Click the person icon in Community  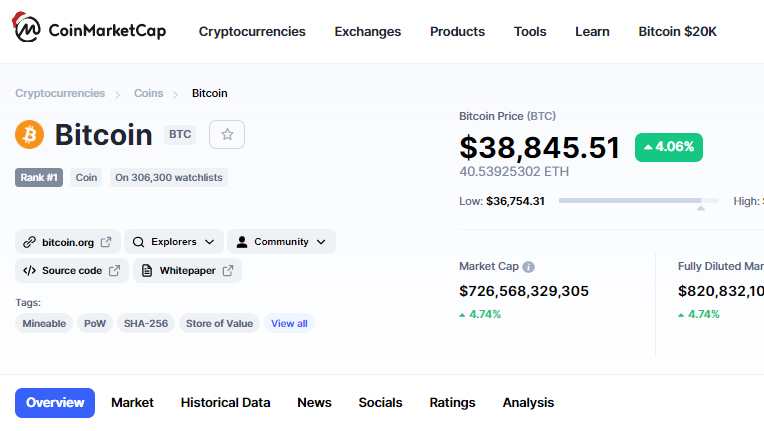point(242,242)
